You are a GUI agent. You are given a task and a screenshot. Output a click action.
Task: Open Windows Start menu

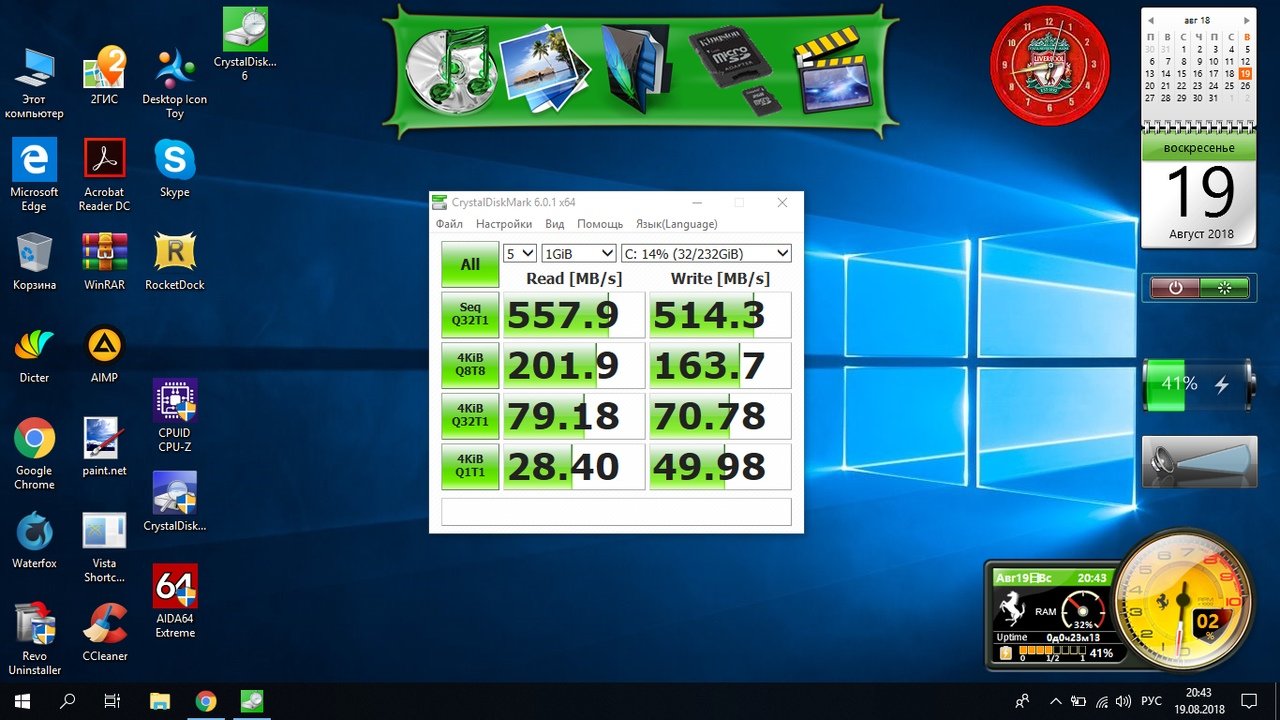22,701
